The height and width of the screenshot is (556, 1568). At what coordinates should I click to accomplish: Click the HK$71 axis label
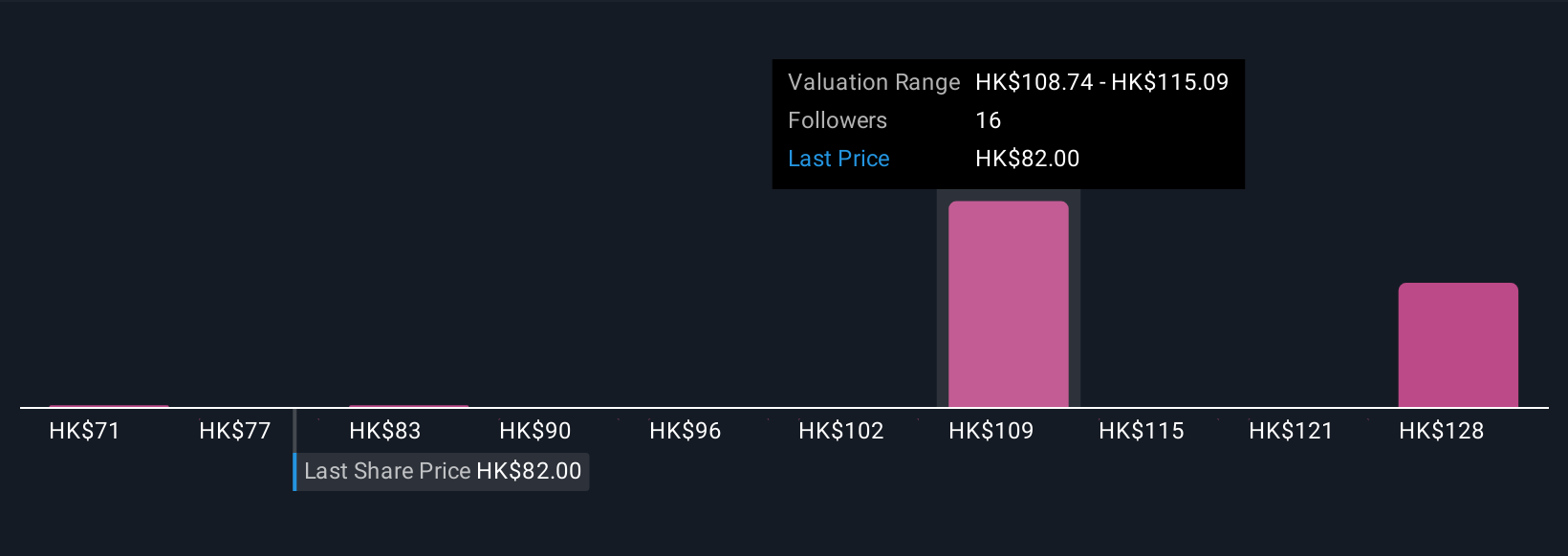click(x=84, y=431)
